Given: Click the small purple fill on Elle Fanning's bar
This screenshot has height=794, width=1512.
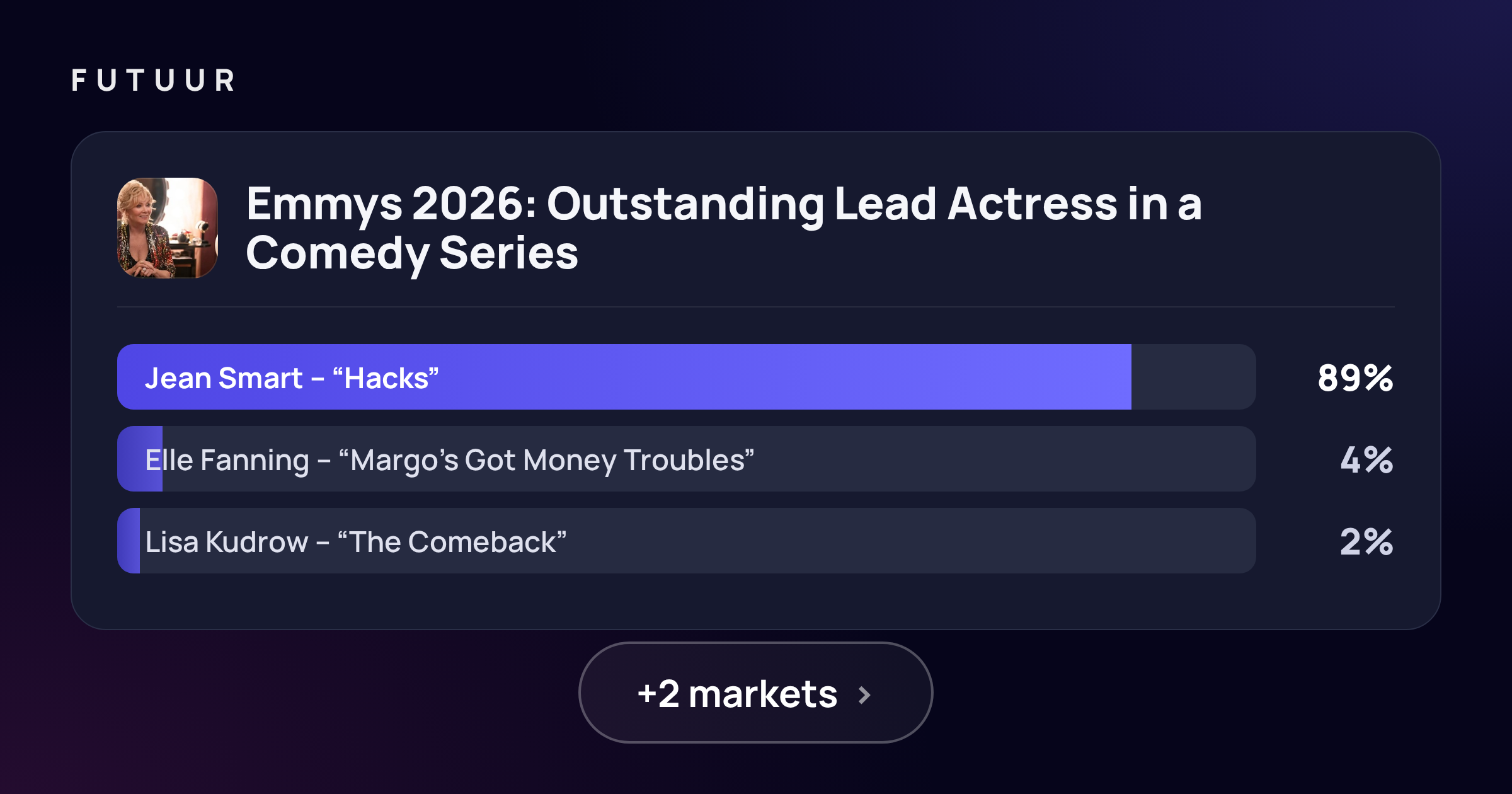Looking at the screenshot, I should [x=140, y=459].
